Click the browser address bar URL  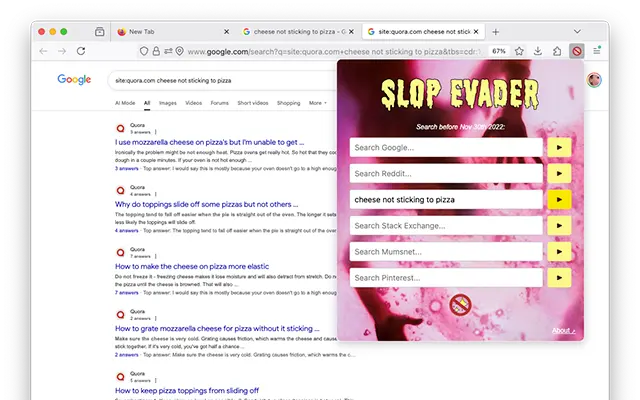tap(334, 51)
